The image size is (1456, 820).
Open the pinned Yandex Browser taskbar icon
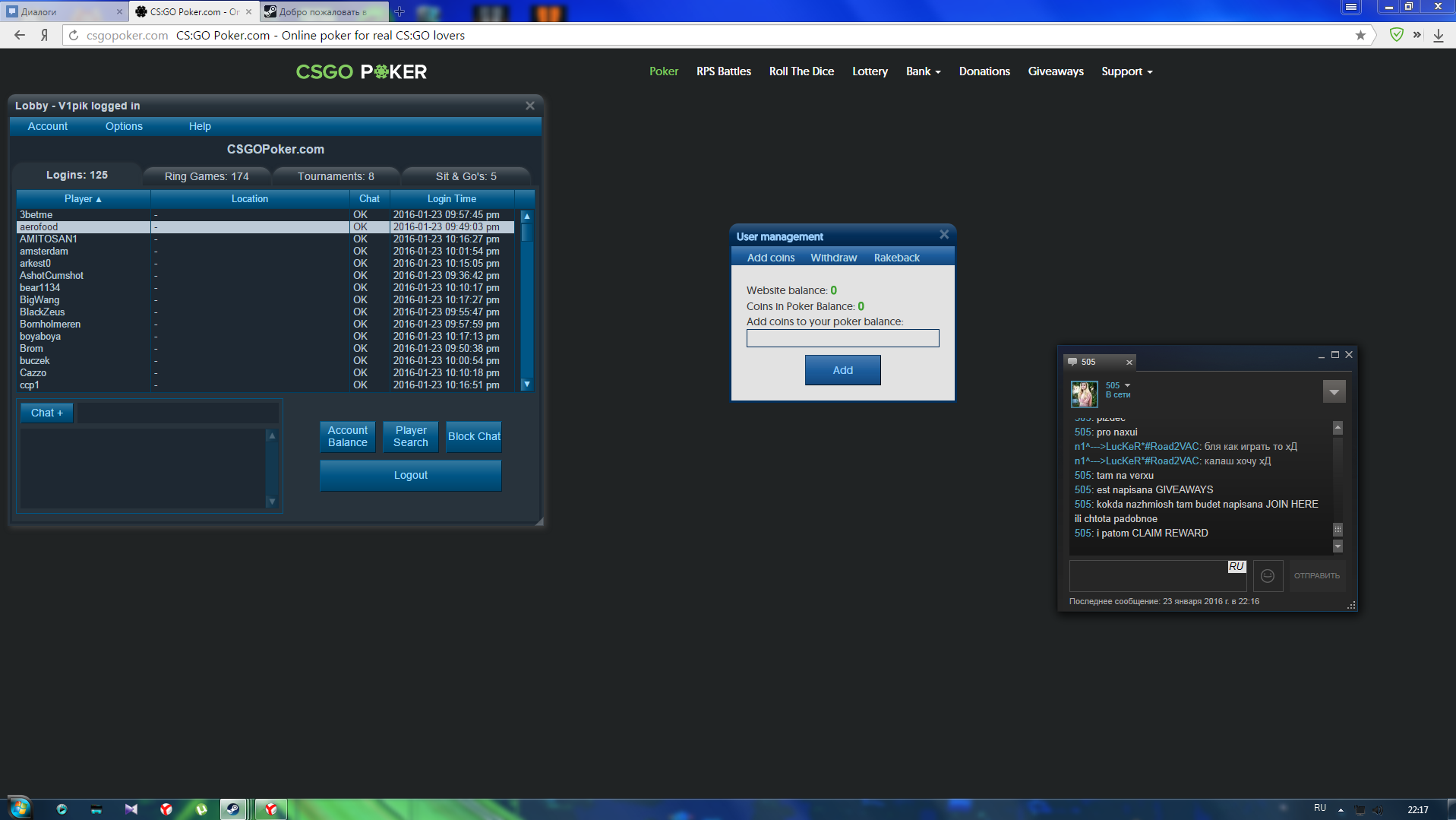tap(166, 809)
